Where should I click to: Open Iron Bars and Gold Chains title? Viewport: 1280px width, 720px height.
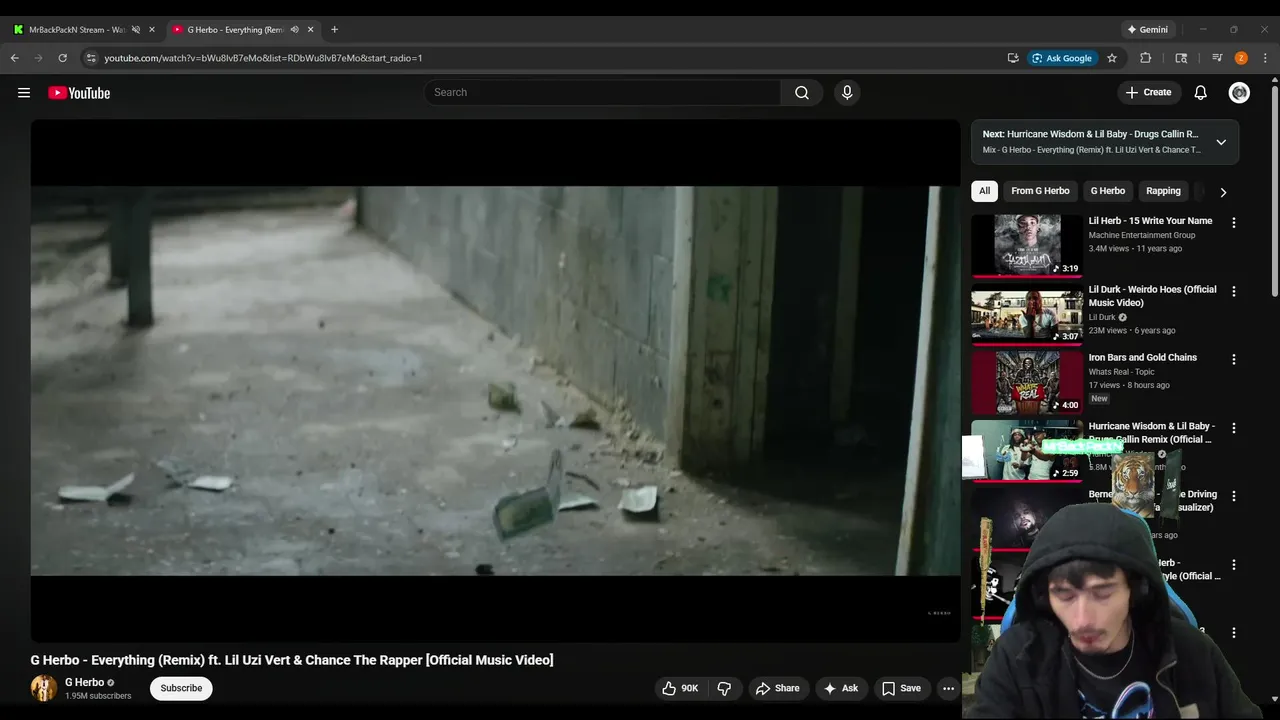1143,358
